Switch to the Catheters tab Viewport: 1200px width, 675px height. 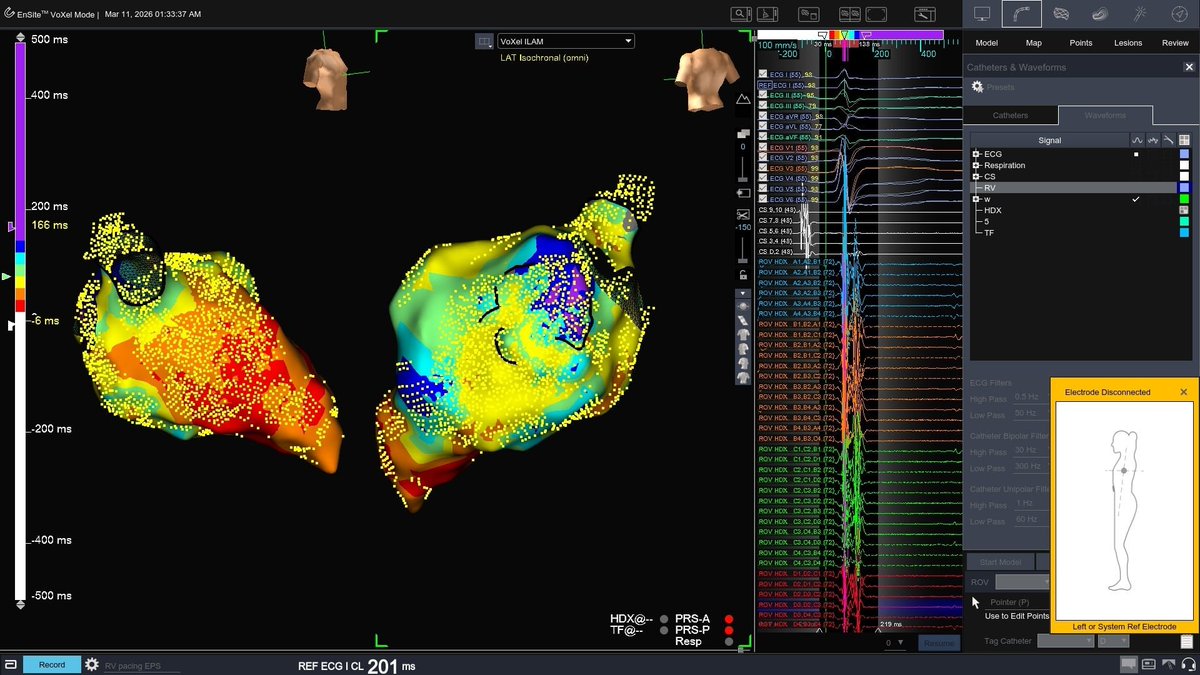tap(1010, 115)
